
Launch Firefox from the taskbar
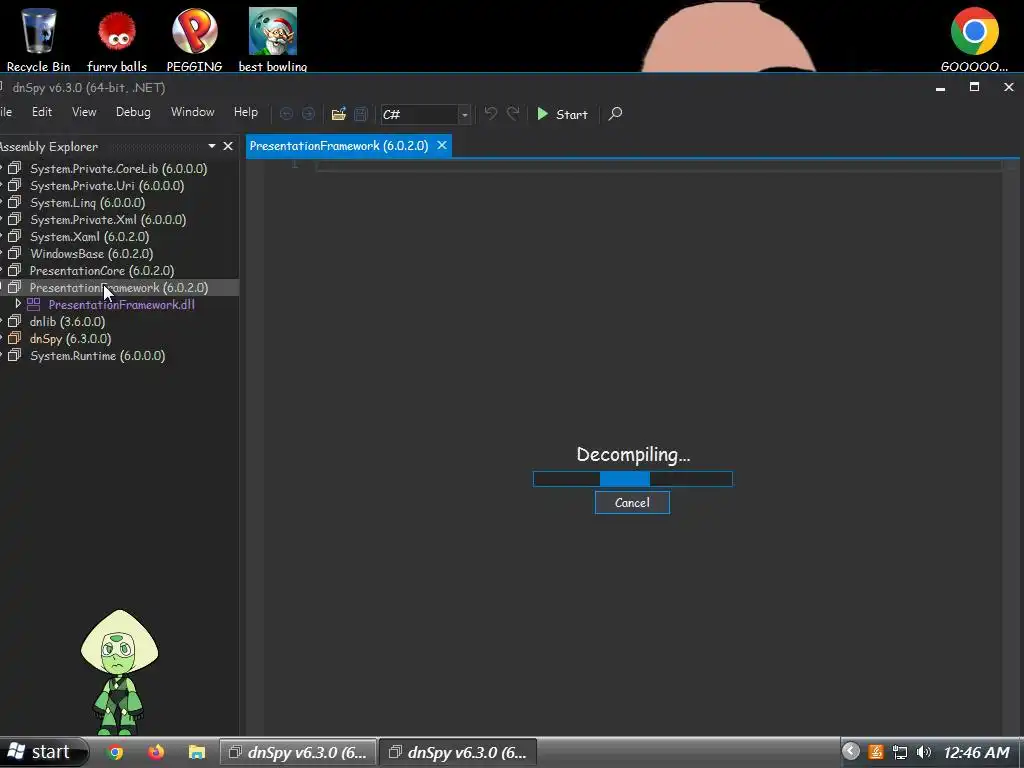point(155,752)
